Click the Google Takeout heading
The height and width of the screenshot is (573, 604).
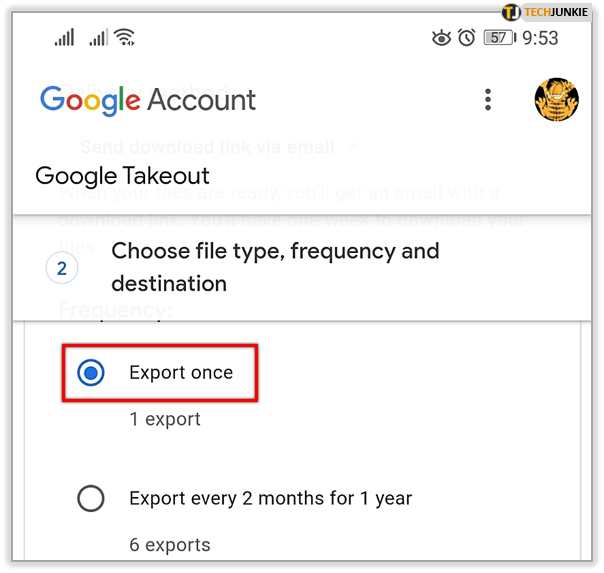[x=122, y=177]
